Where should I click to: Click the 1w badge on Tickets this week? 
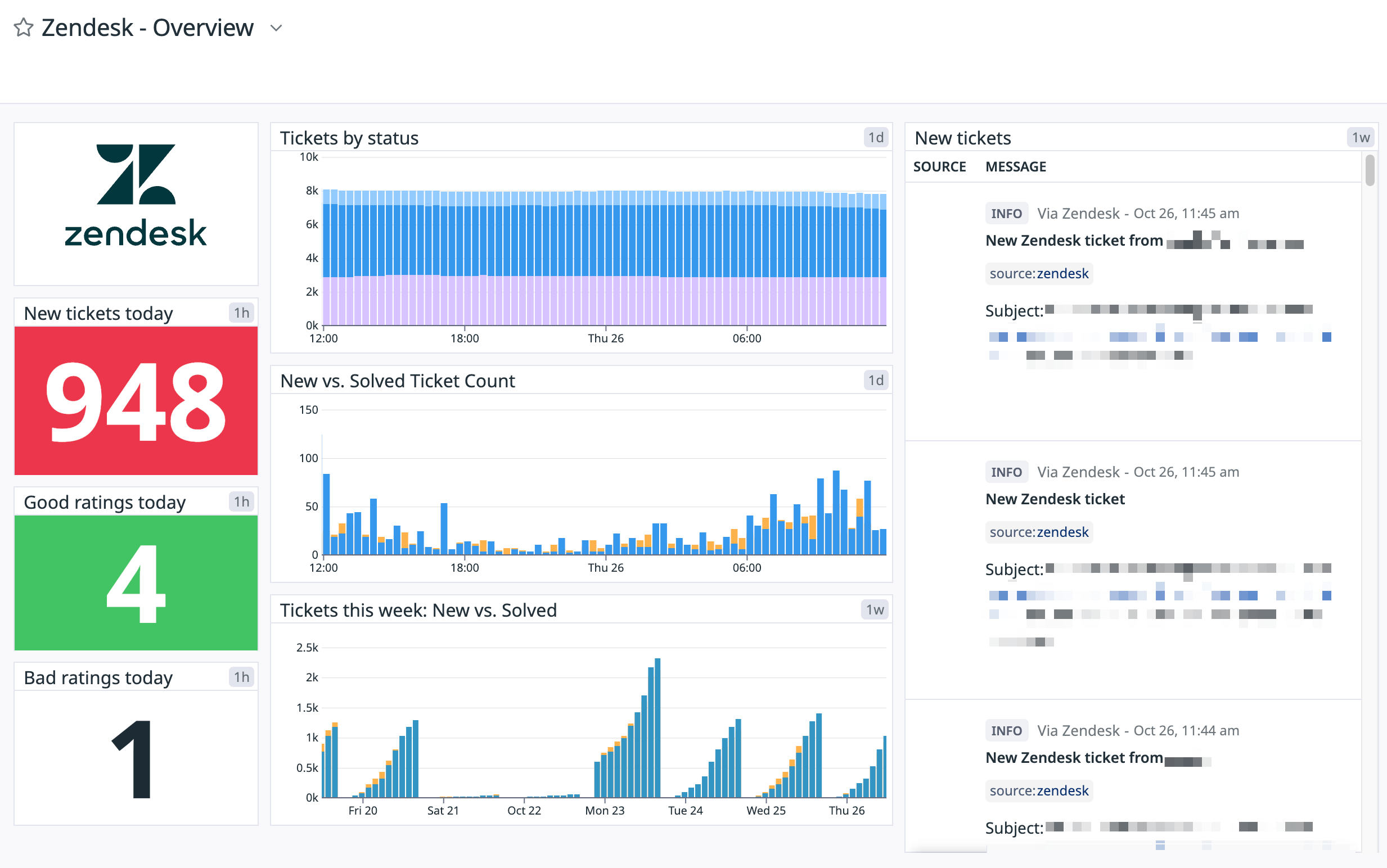[x=875, y=609]
